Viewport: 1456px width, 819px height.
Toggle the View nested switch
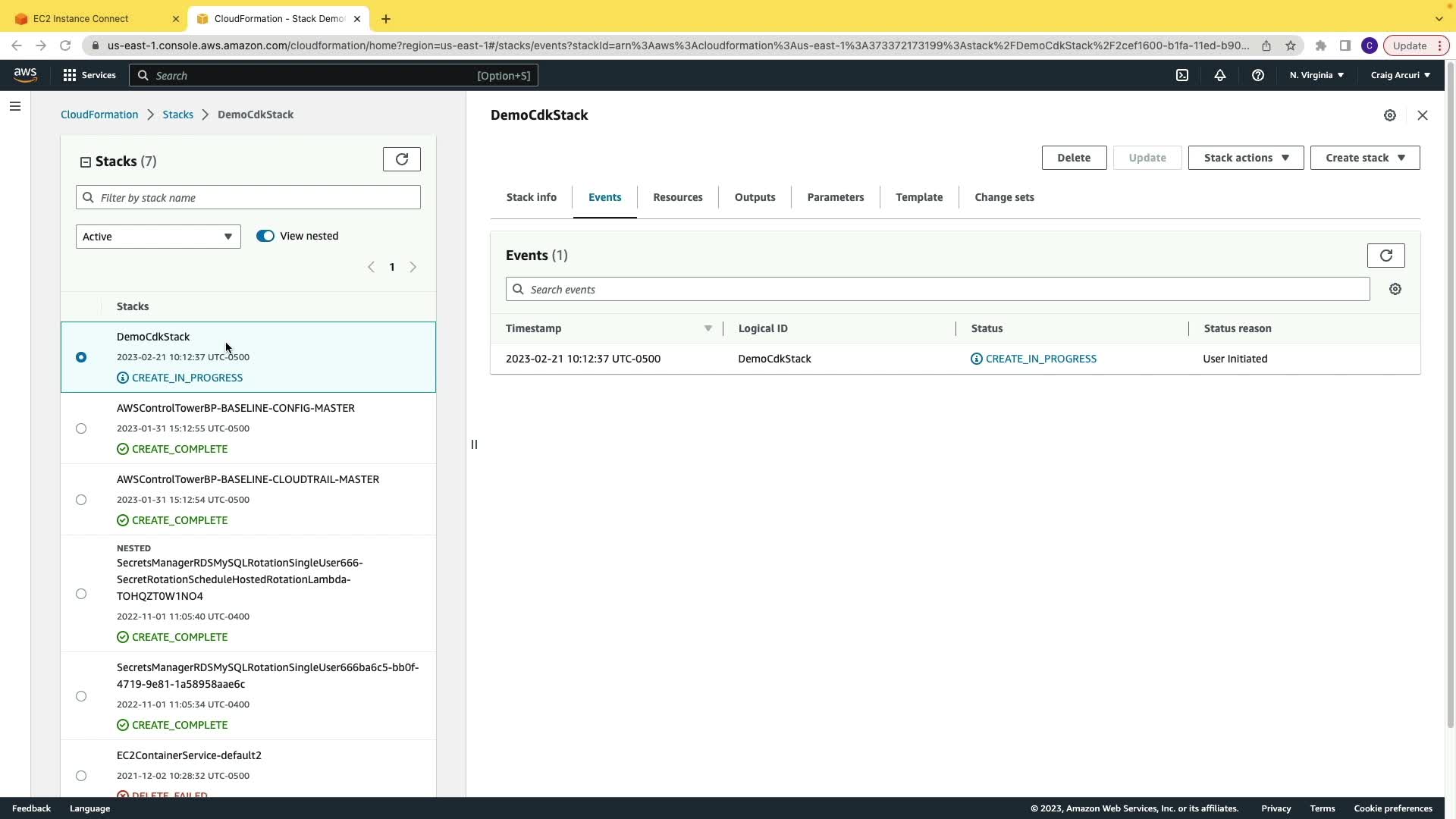coord(265,236)
